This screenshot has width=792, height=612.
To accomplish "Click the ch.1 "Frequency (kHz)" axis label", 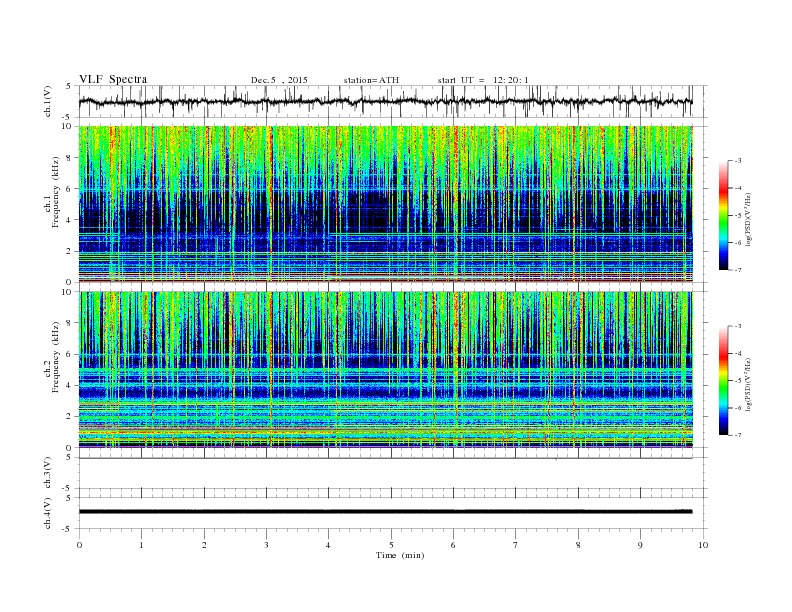I will coord(55,192).
